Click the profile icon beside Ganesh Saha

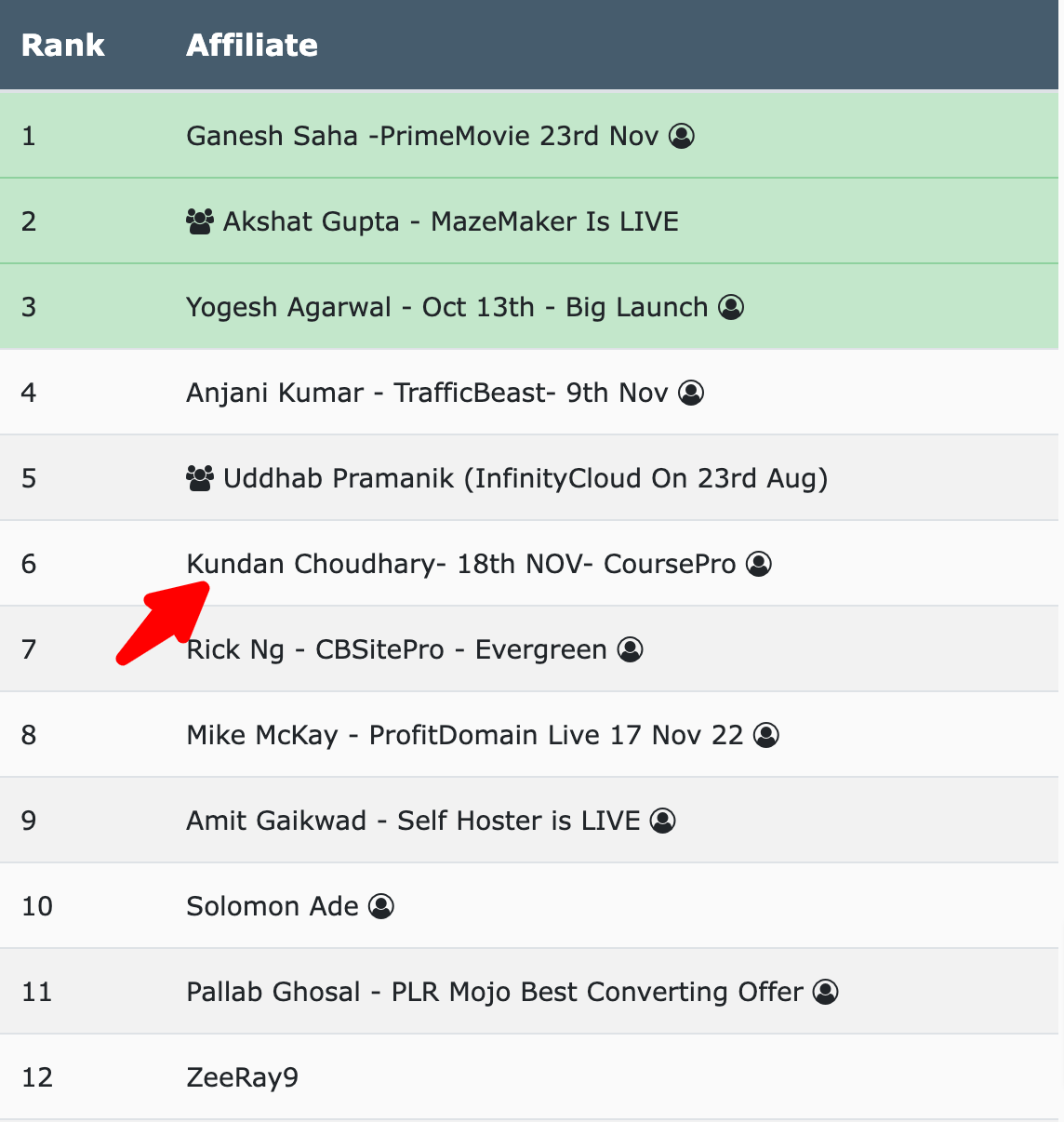[x=682, y=136]
